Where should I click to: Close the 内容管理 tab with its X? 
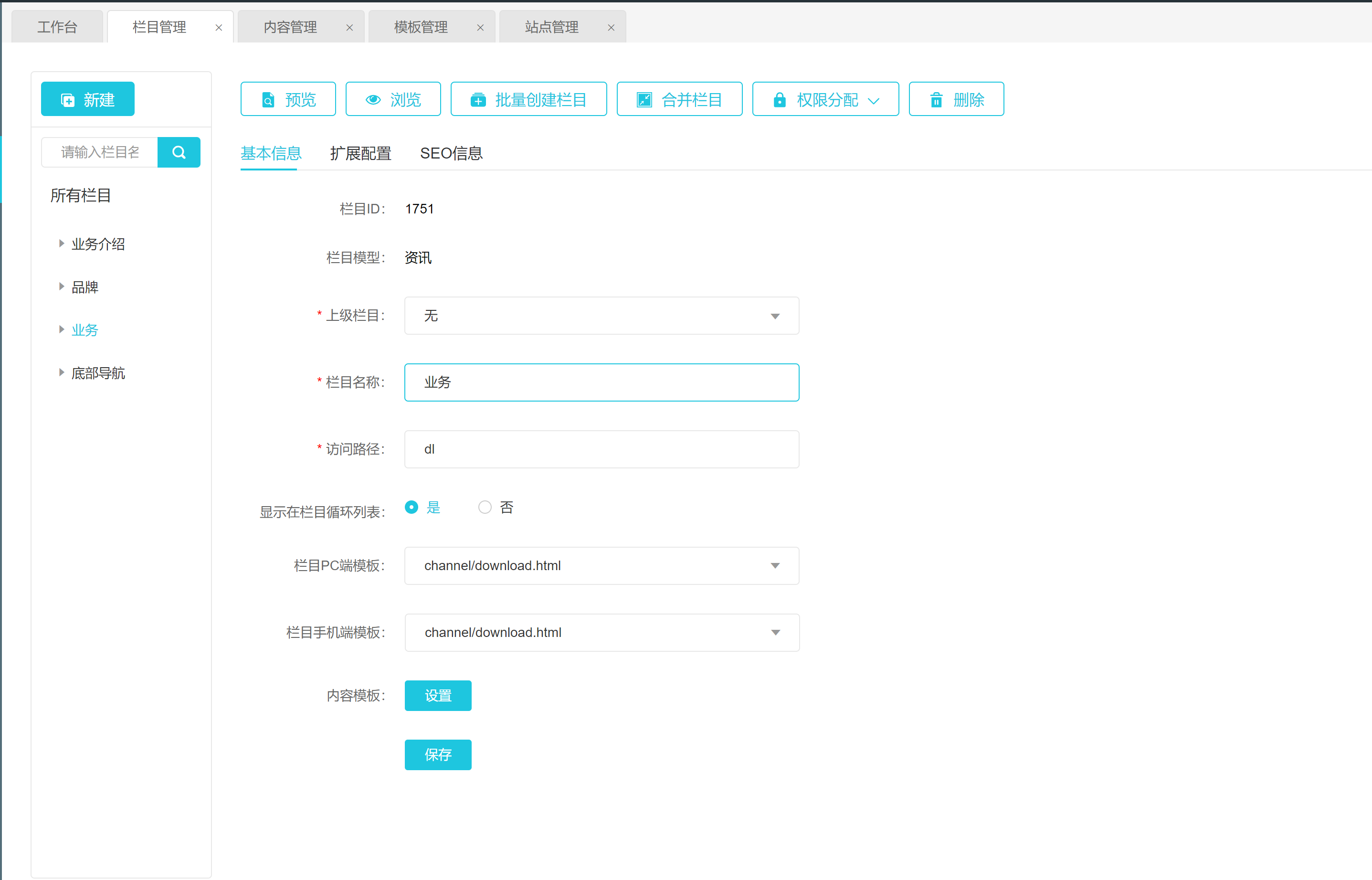[349, 27]
